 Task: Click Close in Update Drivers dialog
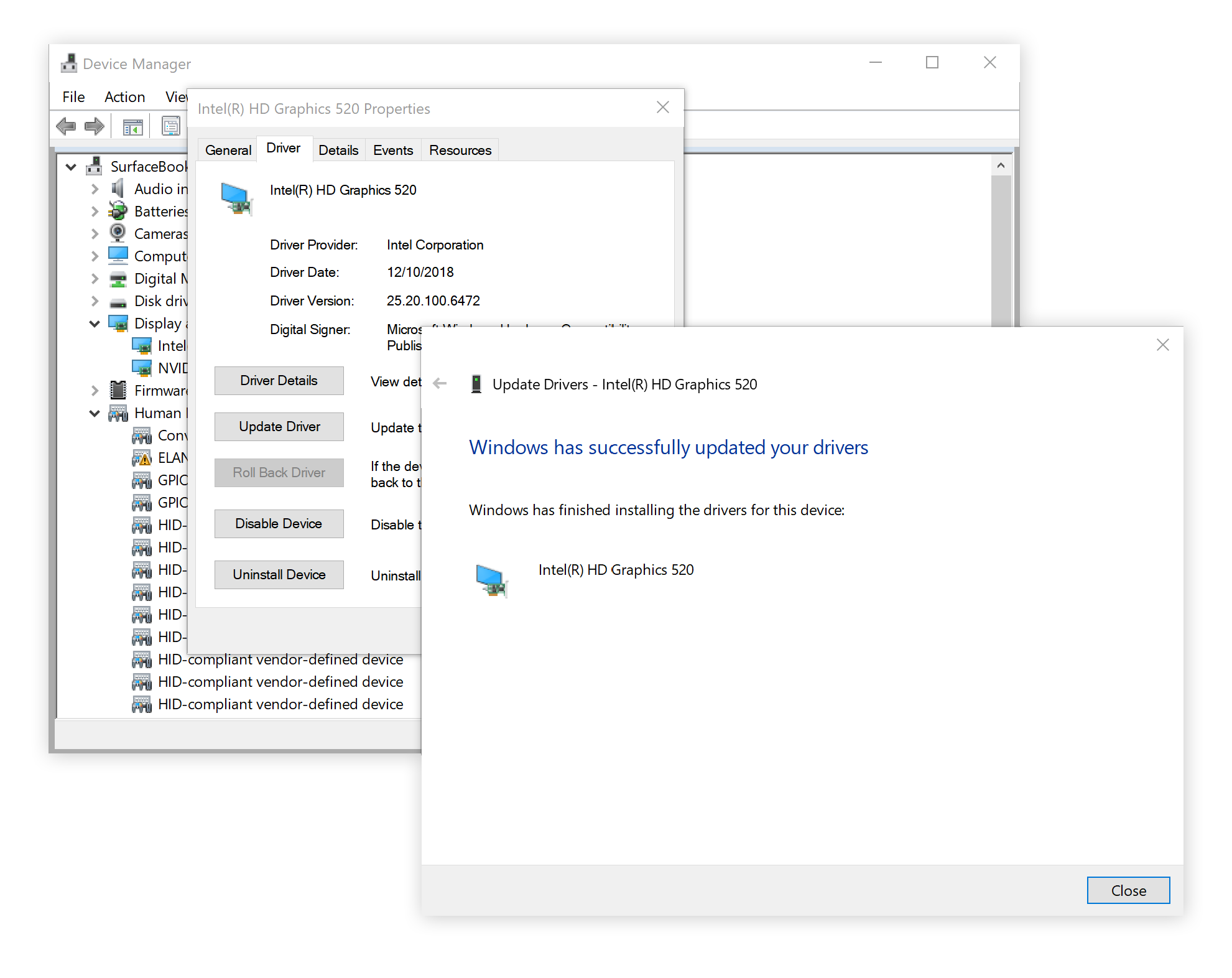tap(1128, 890)
